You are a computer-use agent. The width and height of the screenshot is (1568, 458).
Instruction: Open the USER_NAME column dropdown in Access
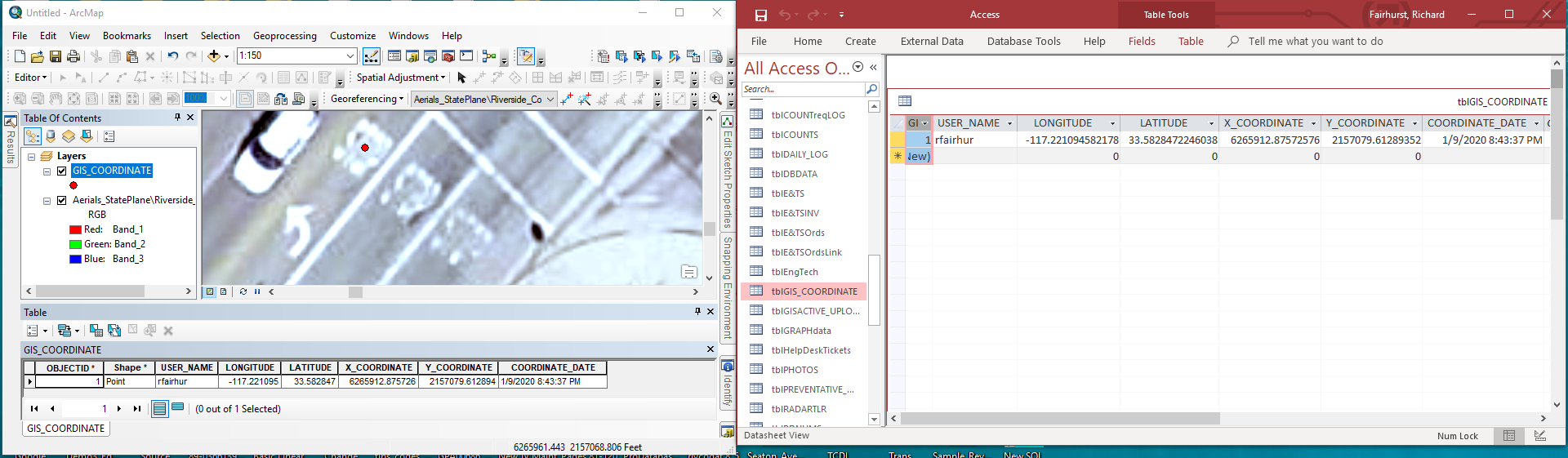1010,123
